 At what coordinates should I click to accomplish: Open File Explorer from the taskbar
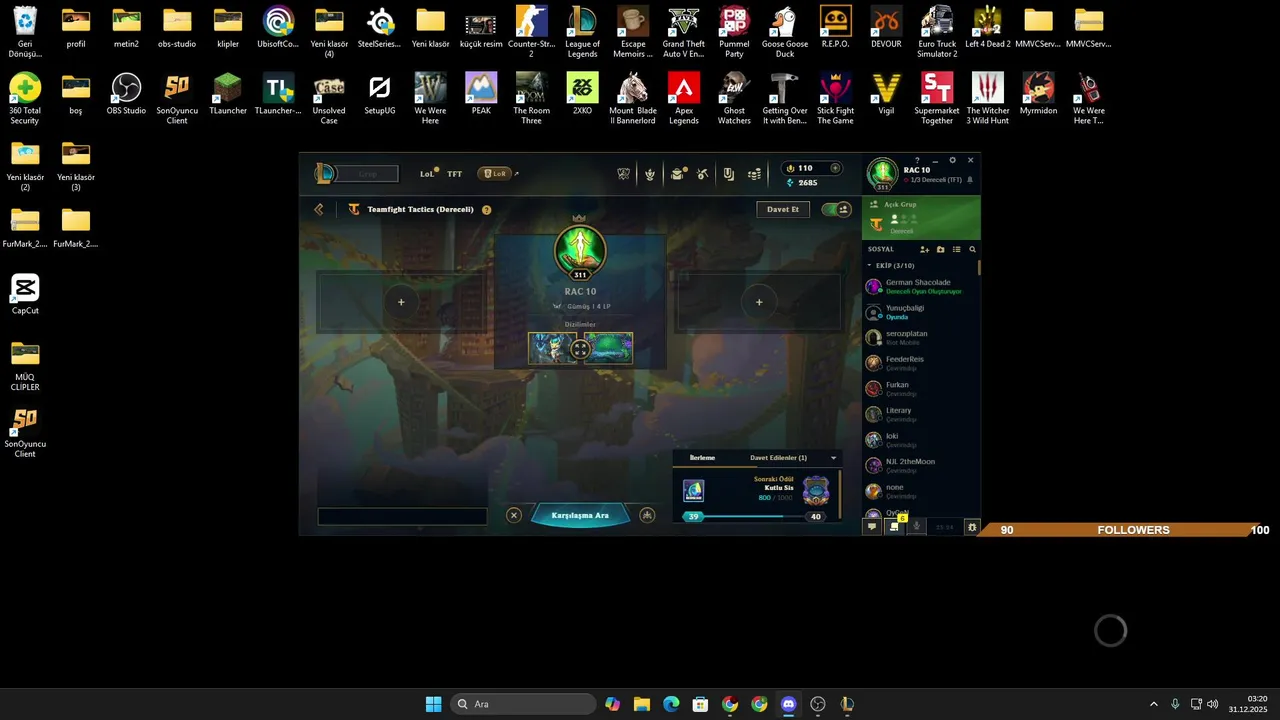(x=642, y=704)
